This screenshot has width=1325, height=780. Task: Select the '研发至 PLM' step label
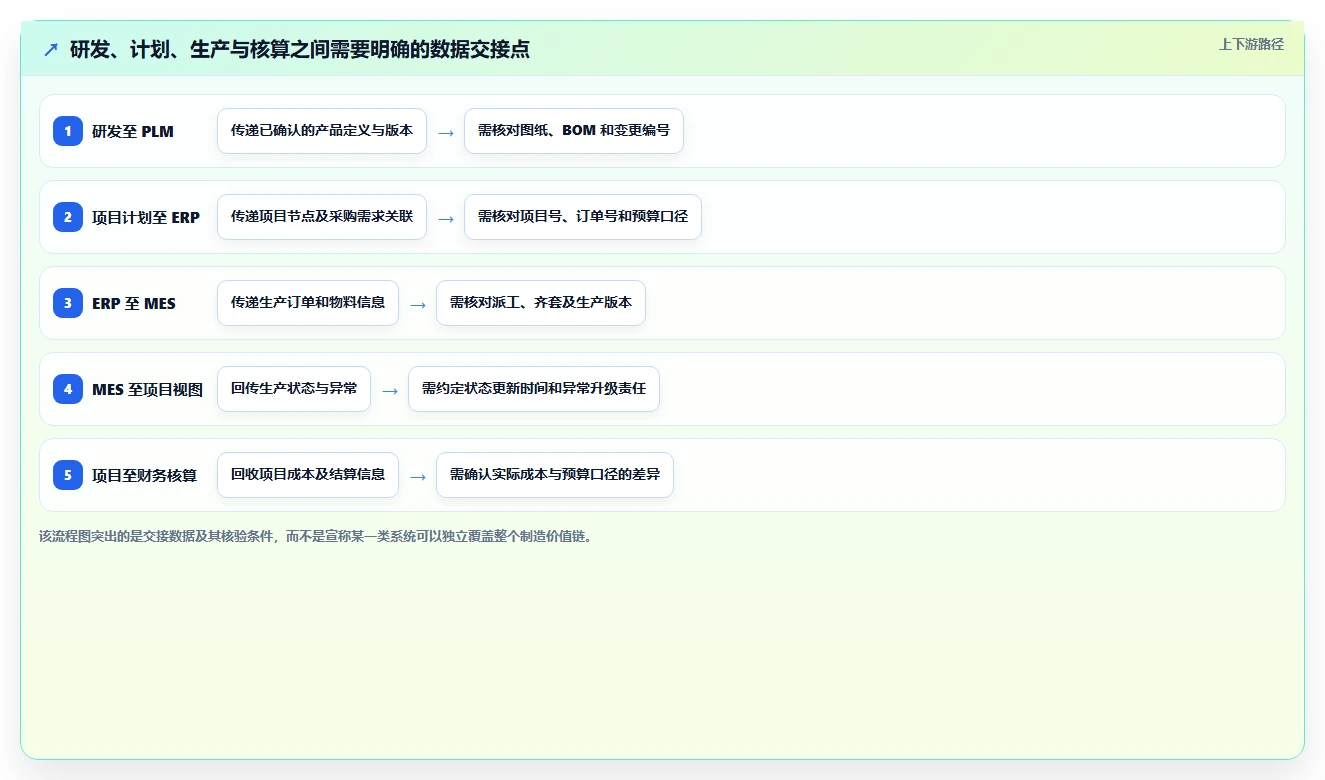133,131
